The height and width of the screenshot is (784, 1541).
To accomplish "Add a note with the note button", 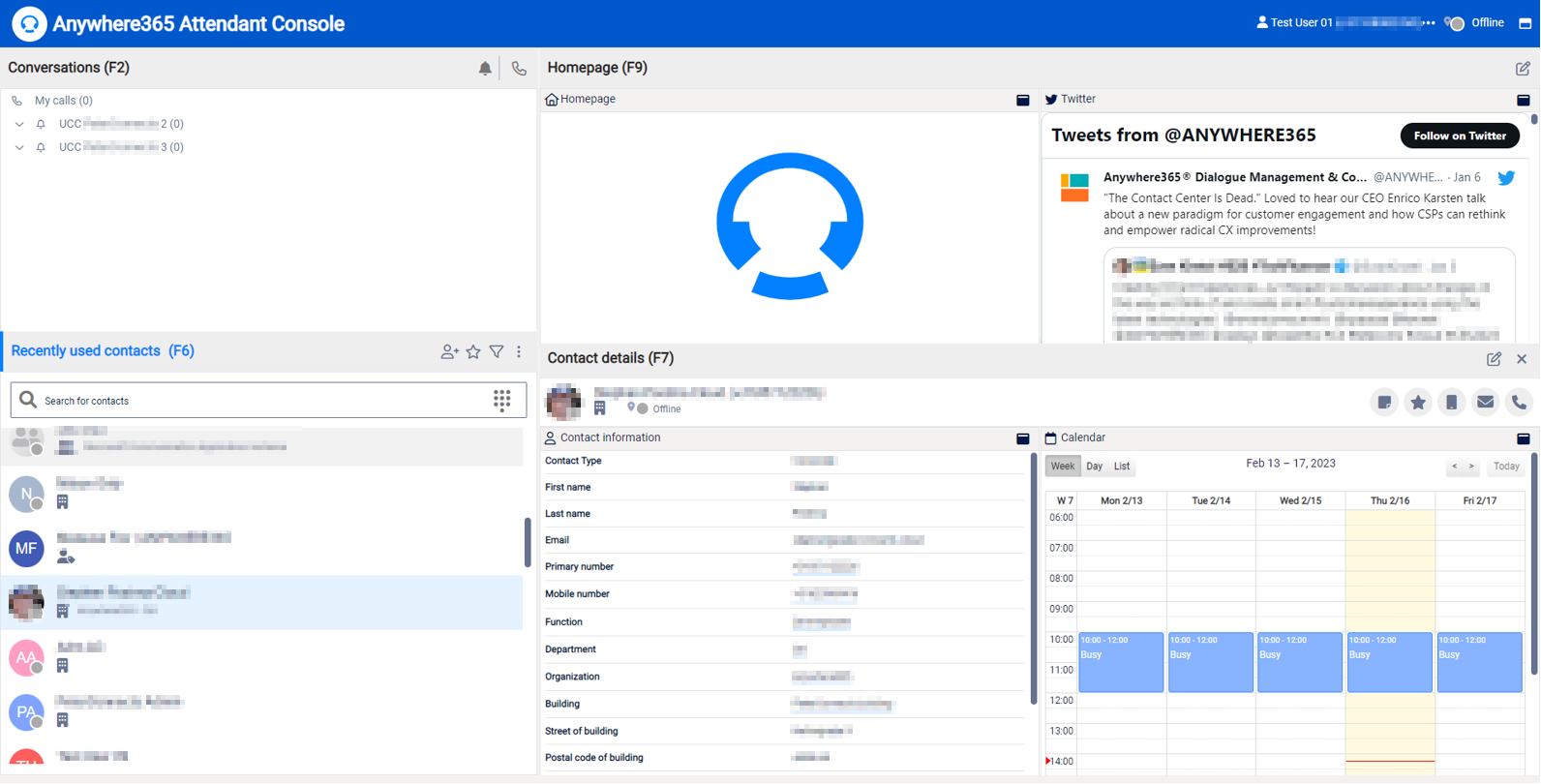I will coord(1384,402).
